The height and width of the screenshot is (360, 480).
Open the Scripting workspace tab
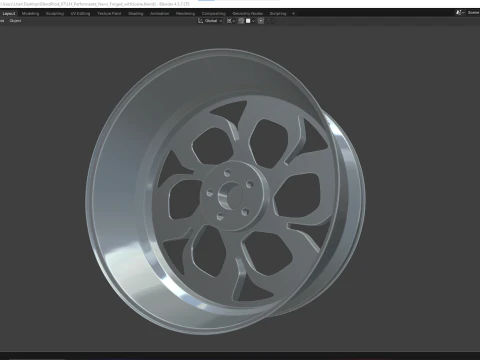click(x=278, y=14)
